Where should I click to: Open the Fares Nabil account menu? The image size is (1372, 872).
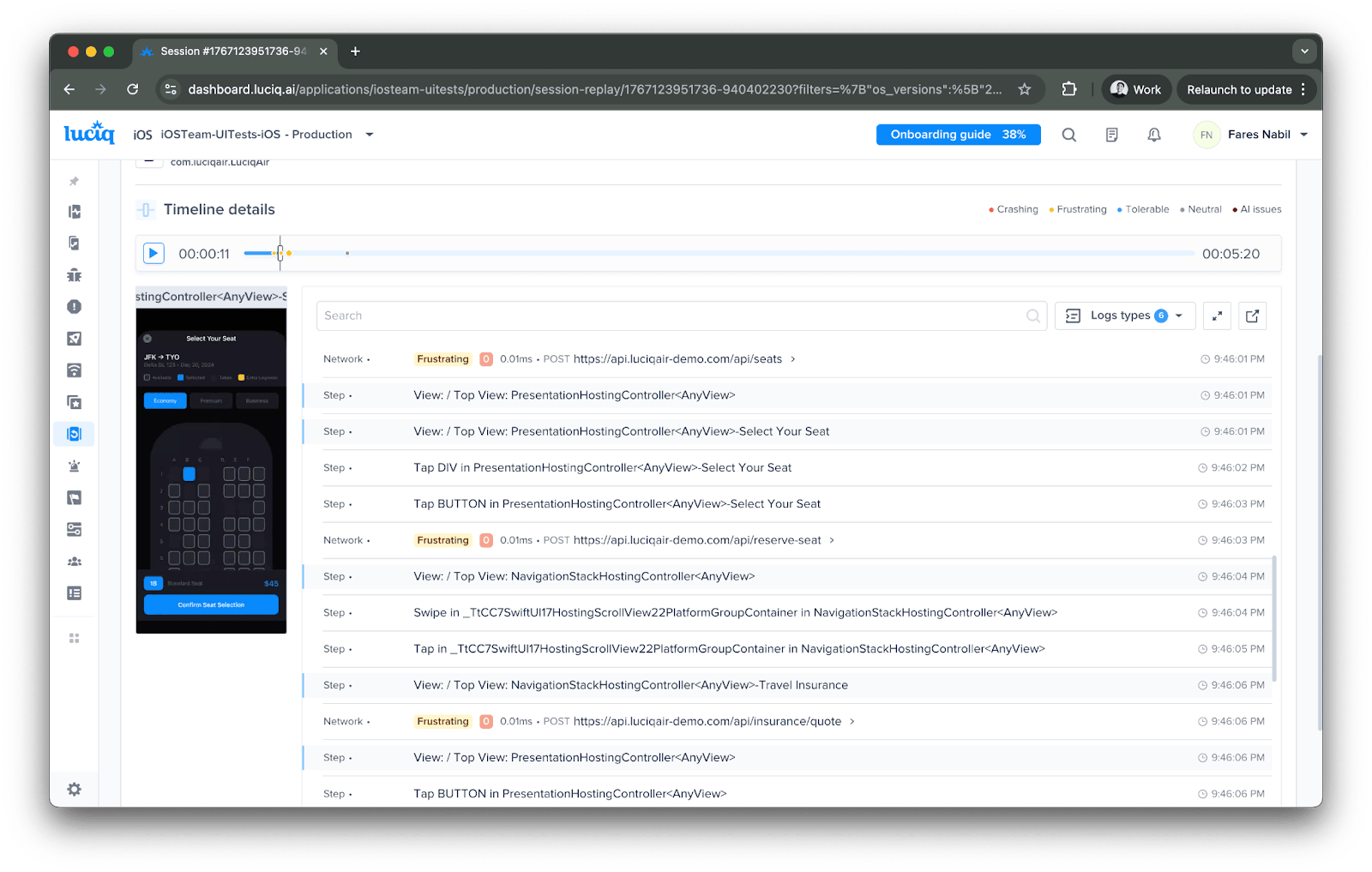1267,135
